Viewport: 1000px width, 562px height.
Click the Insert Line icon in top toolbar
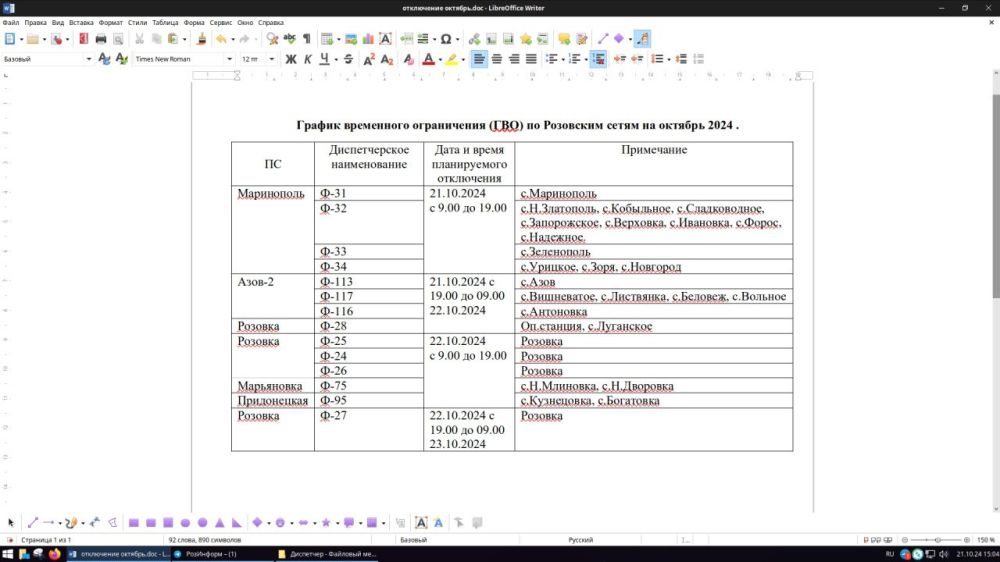click(x=603, y=39)
